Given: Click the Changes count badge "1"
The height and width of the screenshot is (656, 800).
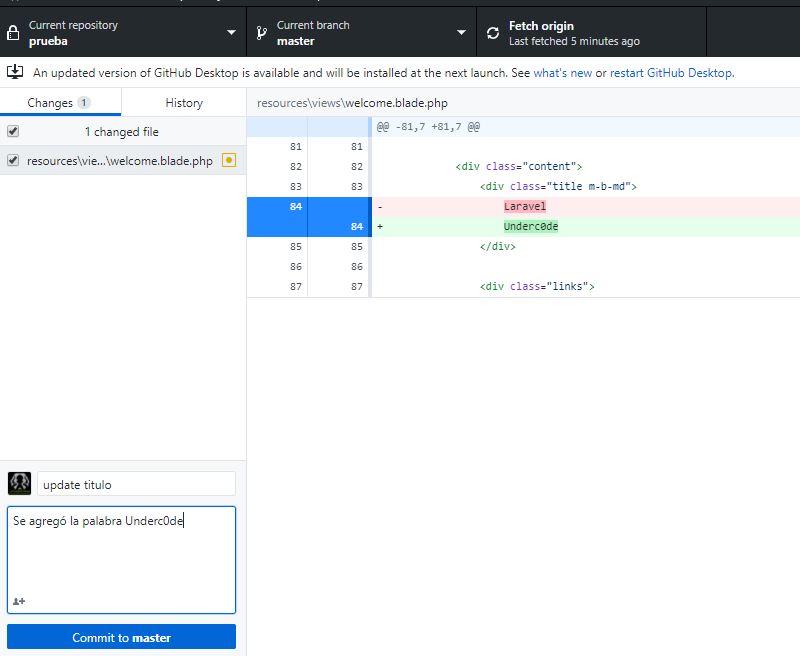Looking at the screenshot, I should tap(84, 103).
